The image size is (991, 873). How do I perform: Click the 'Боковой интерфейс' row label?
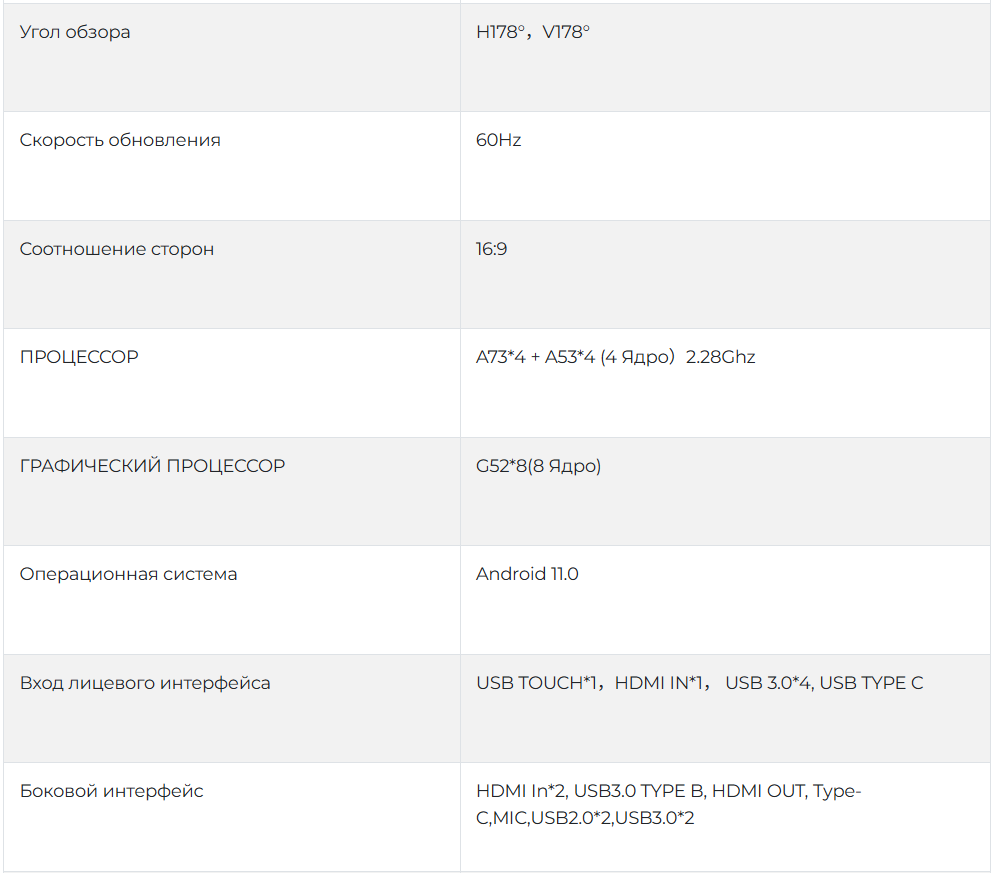tap(111, 791)
